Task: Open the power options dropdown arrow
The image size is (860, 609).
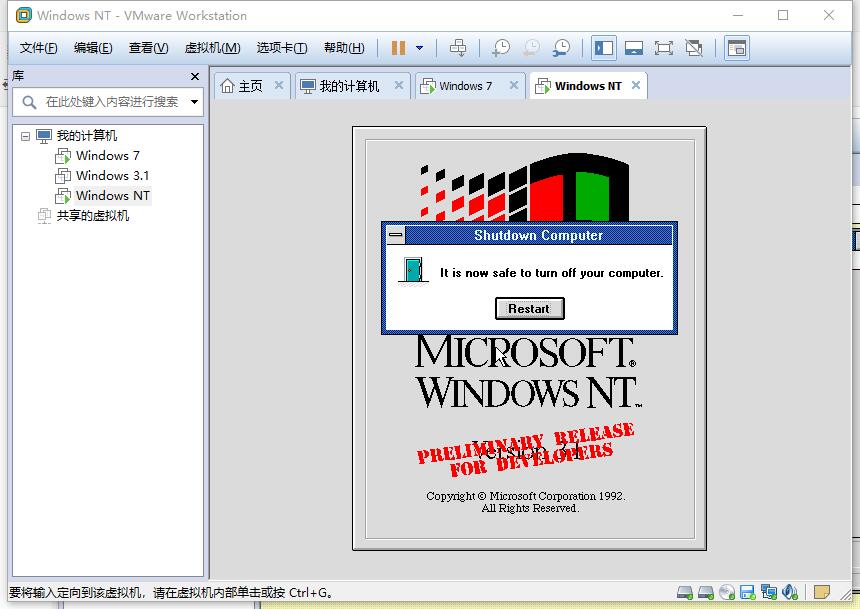Action: (x=420, y=48)
